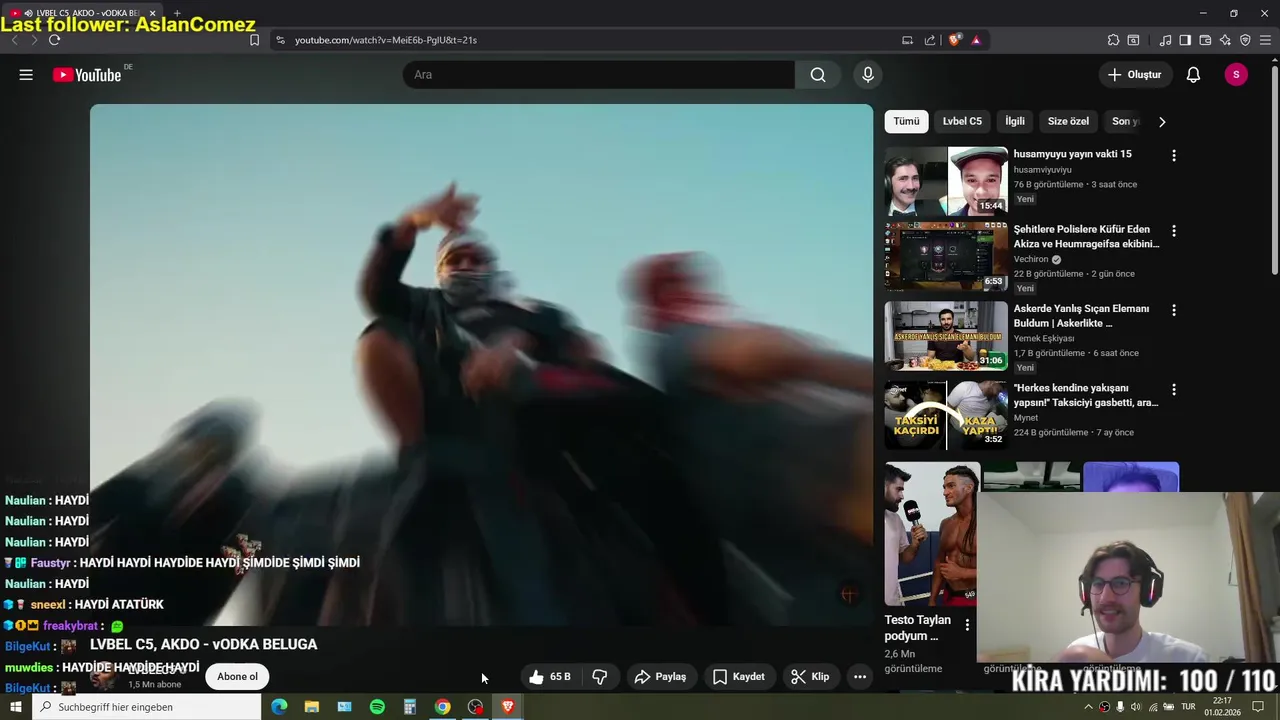
Task: Select the İlgili filter chip
Action: tap(1015, 121)
